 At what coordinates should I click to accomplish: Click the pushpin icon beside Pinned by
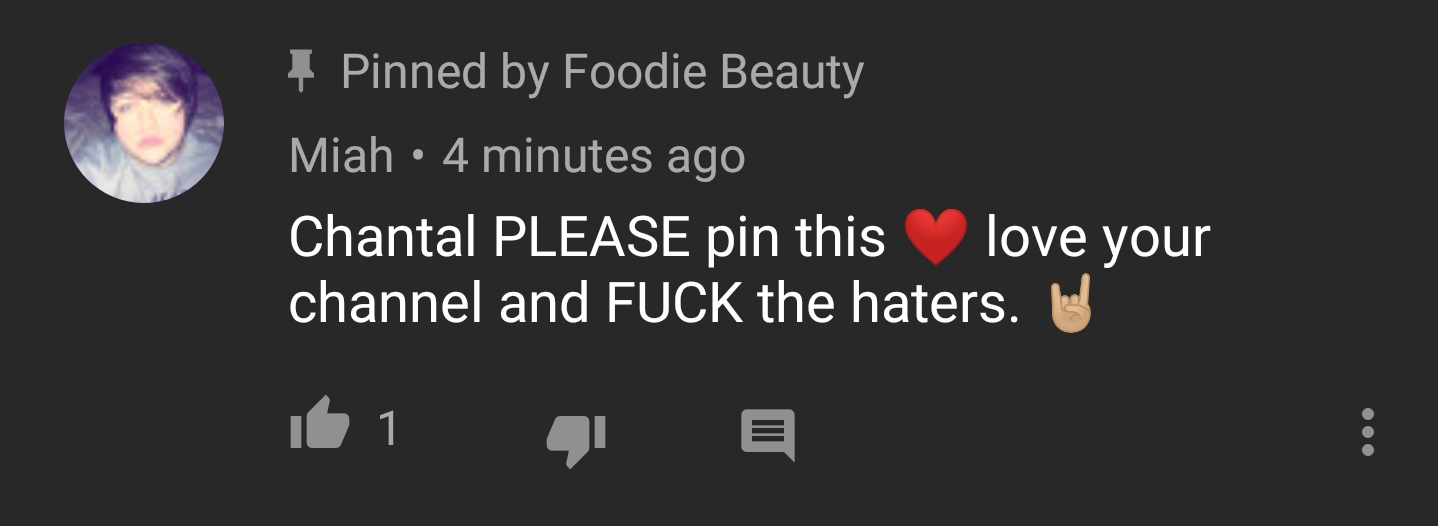point(297,72)
